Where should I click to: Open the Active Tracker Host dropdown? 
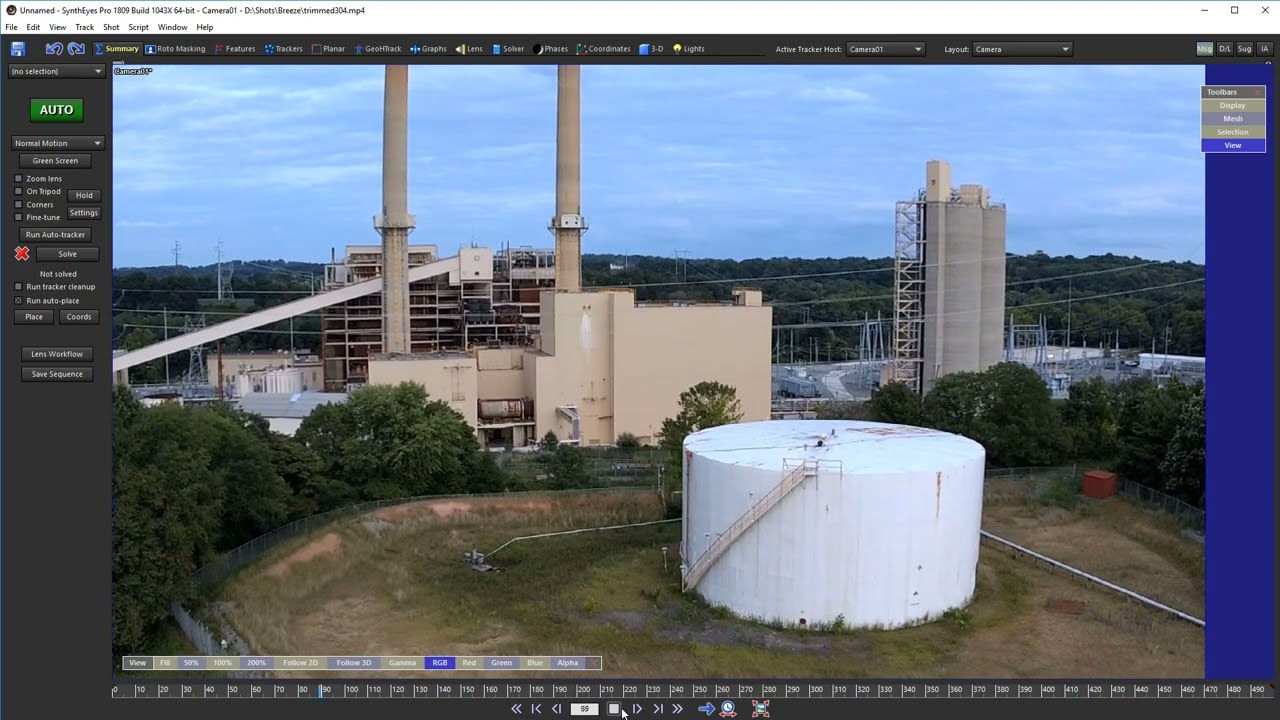[885, 49]
